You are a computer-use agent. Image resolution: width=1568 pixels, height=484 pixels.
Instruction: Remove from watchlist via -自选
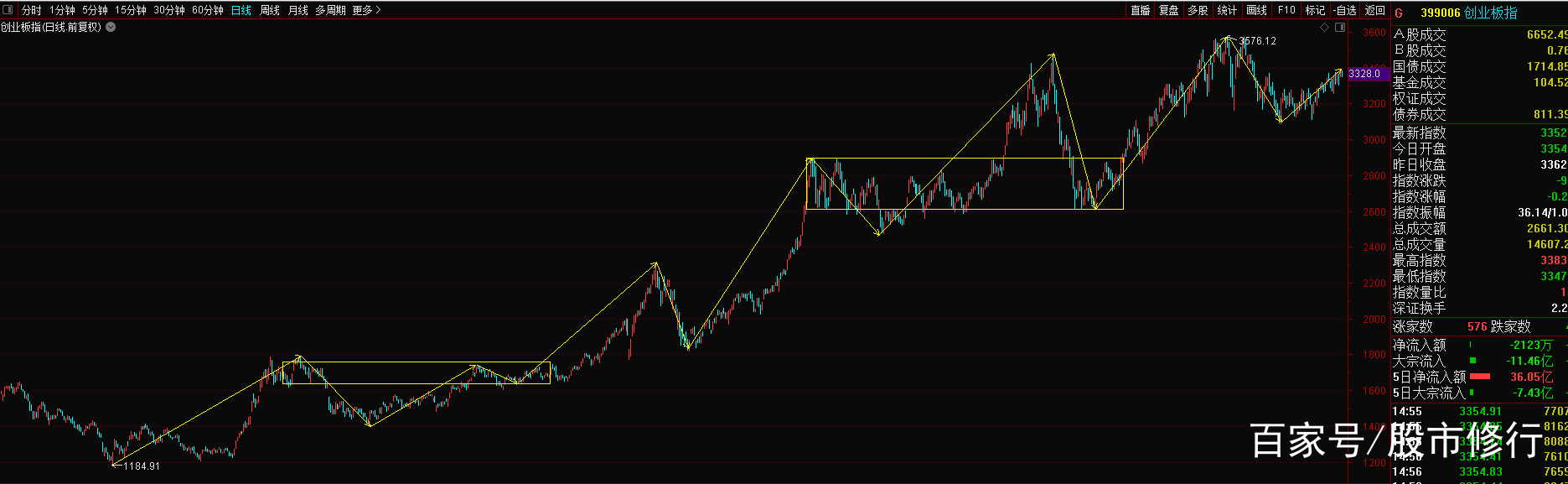point(1345,10)
